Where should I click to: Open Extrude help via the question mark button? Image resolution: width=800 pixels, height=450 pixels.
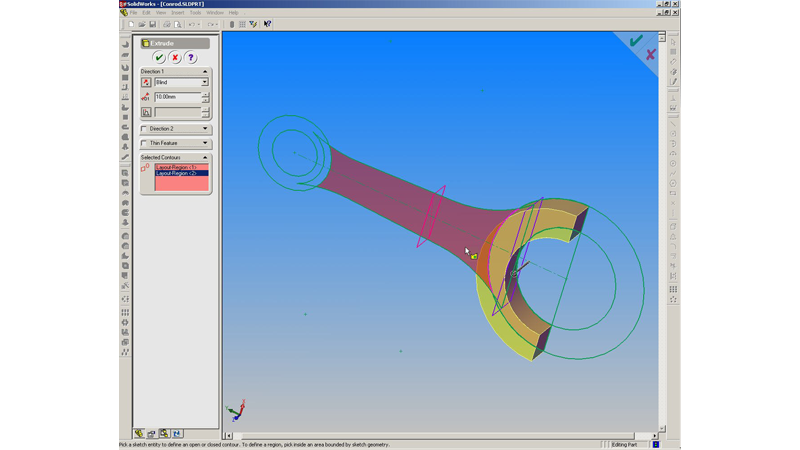pos(191,58)
